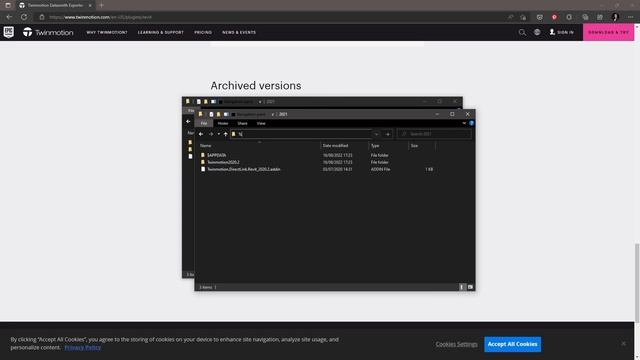Sort by the Size column header
Screen dimensions: 640x360
414,146
